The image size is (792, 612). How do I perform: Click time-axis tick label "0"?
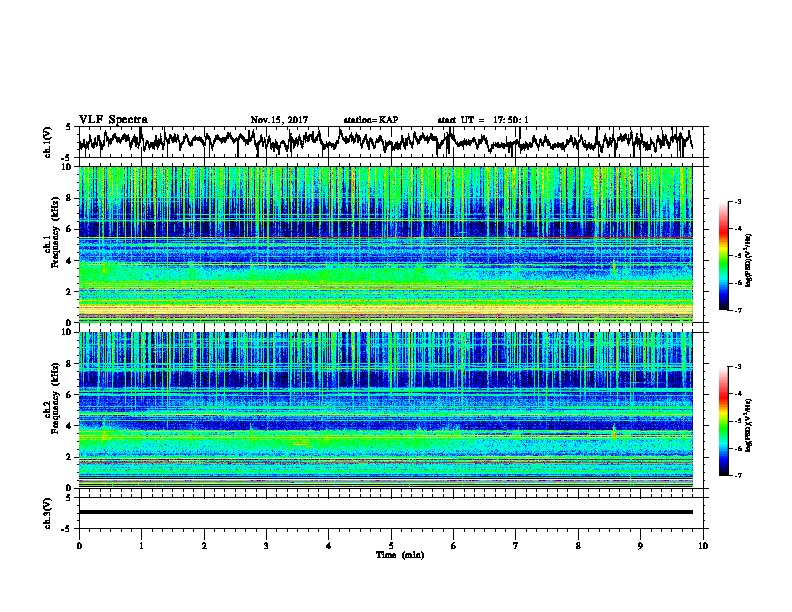[79, 546]
